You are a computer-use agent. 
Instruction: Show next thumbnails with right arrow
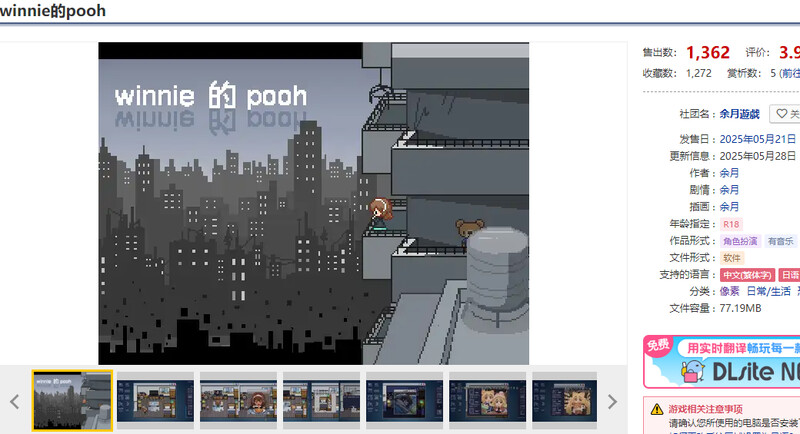pos(612,402)
